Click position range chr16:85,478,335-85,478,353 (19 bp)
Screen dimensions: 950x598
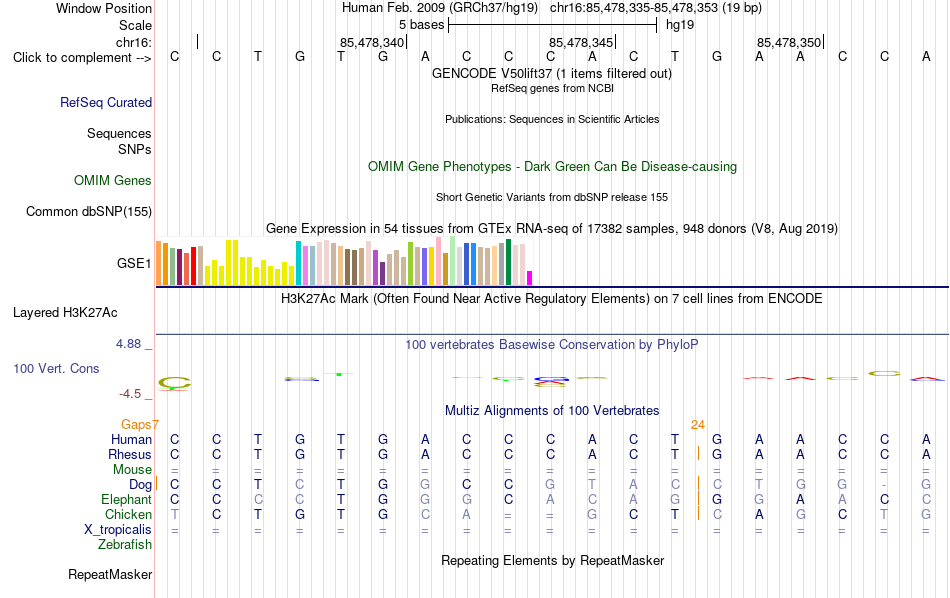tap(656, 8)
